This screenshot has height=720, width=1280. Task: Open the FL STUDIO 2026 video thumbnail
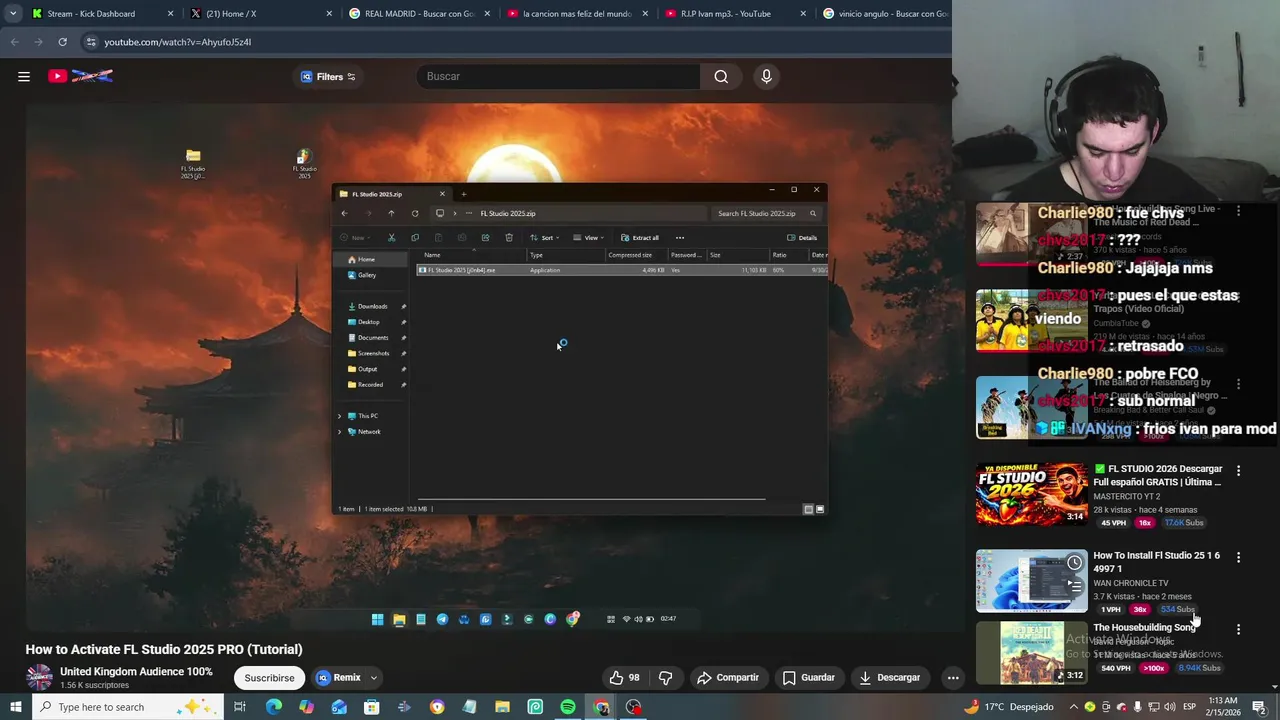pyautogui.click(x=1031, y=494)
